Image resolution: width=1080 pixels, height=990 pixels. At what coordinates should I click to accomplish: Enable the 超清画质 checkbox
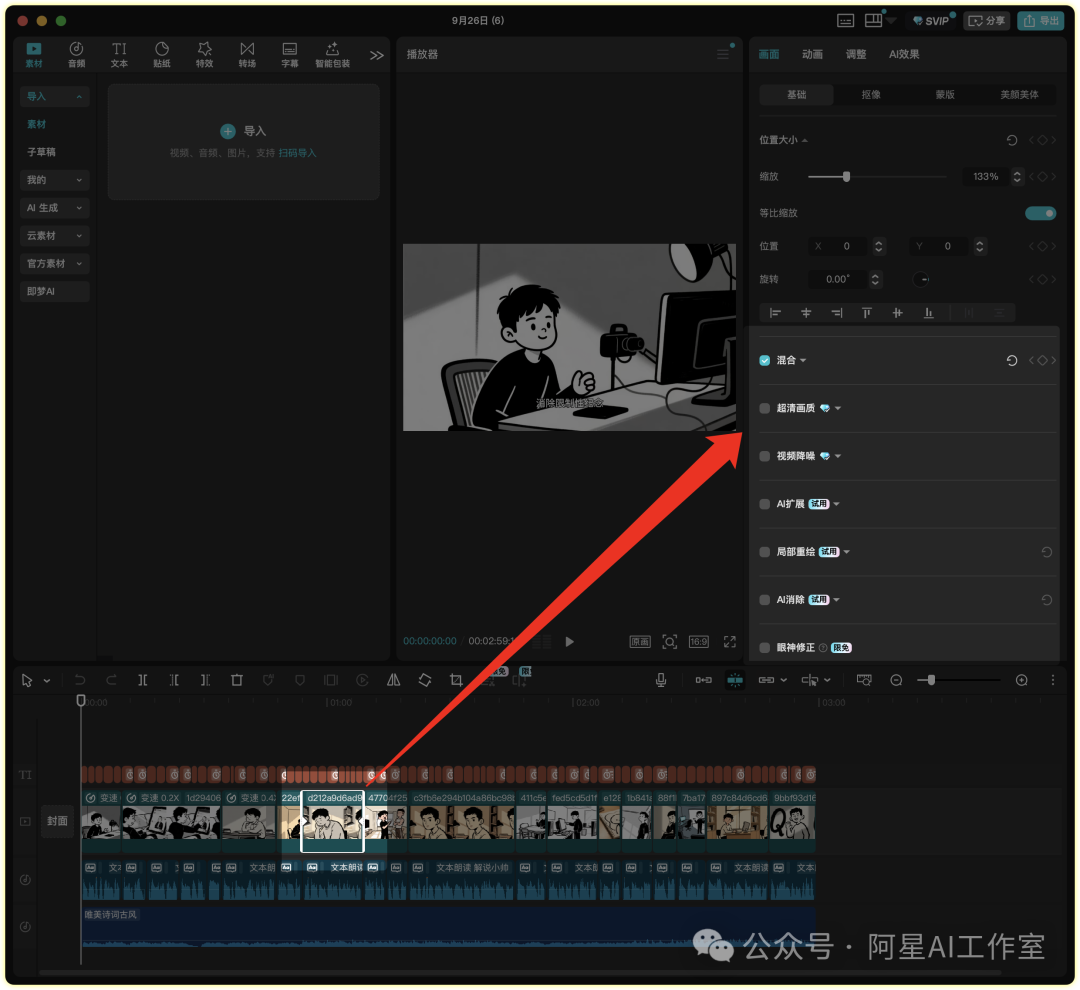point(765,408)
